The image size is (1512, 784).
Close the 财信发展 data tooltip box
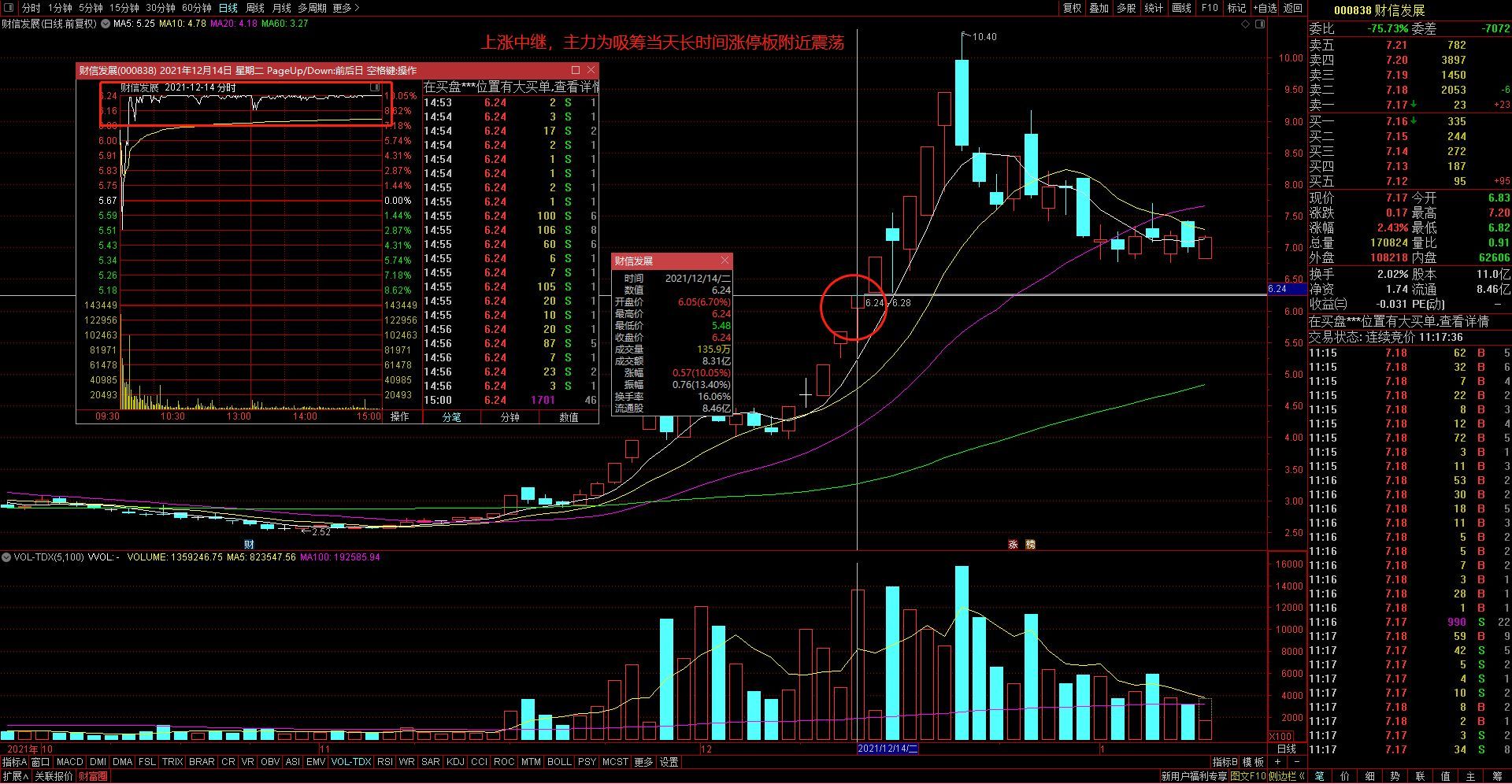[x=724, y=261]
